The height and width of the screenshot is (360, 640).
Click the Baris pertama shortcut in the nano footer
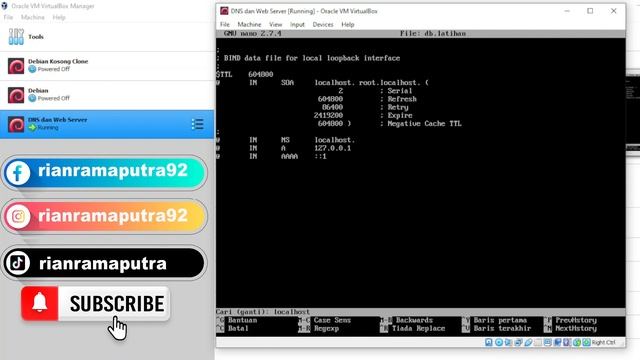pos(495,320)
